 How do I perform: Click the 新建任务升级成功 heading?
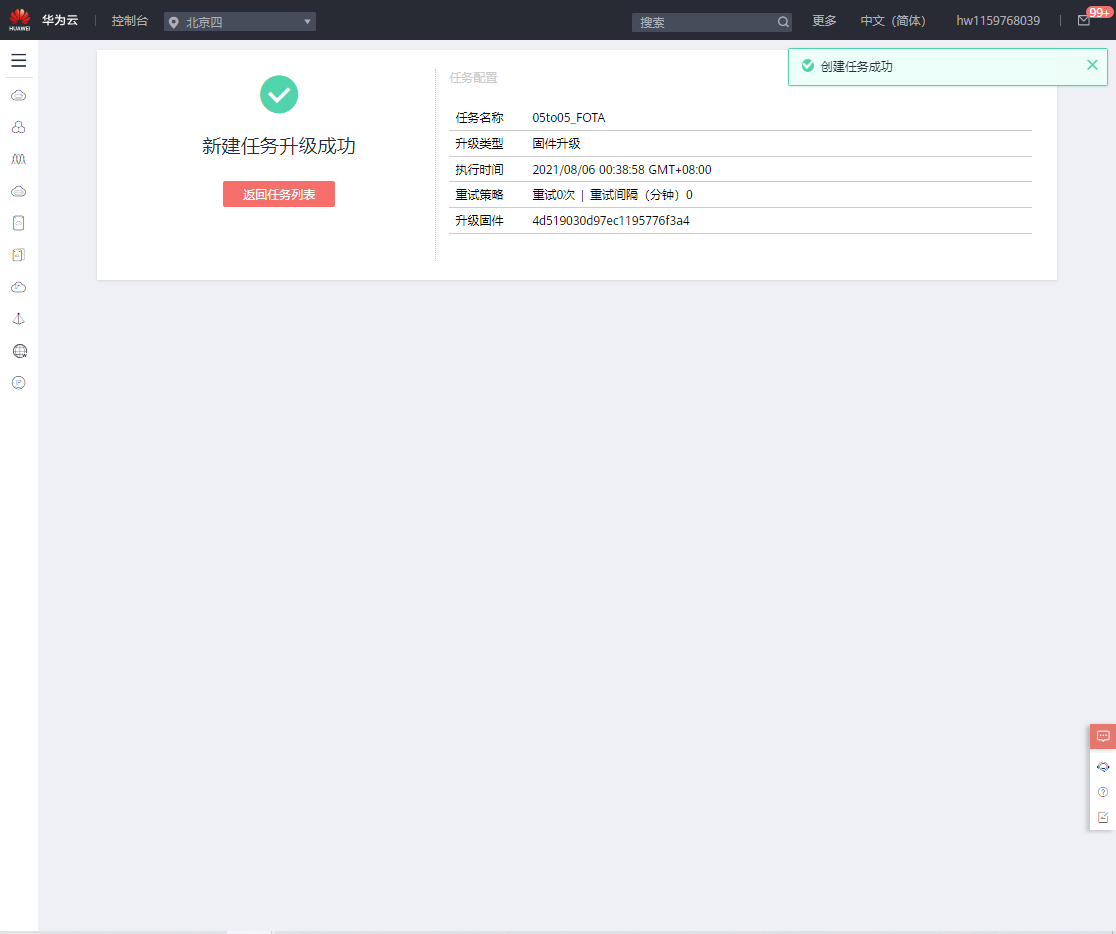(x=279, y=146)
